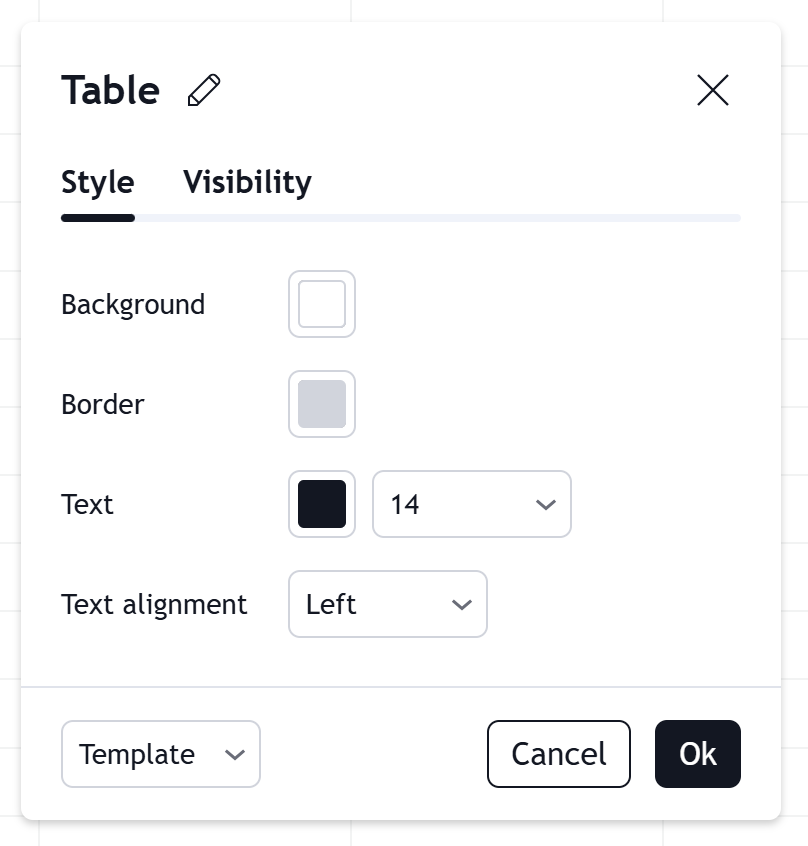
Task: Click the font size value 14
Action: point(405,504)
